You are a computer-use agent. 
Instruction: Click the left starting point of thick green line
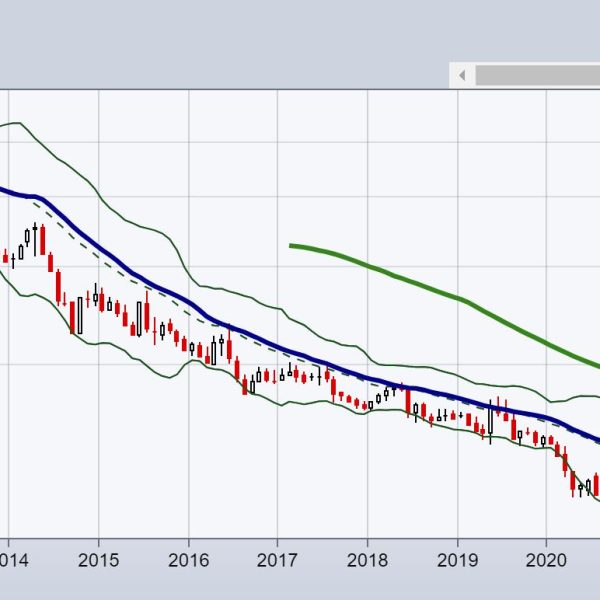coord(291,245)
